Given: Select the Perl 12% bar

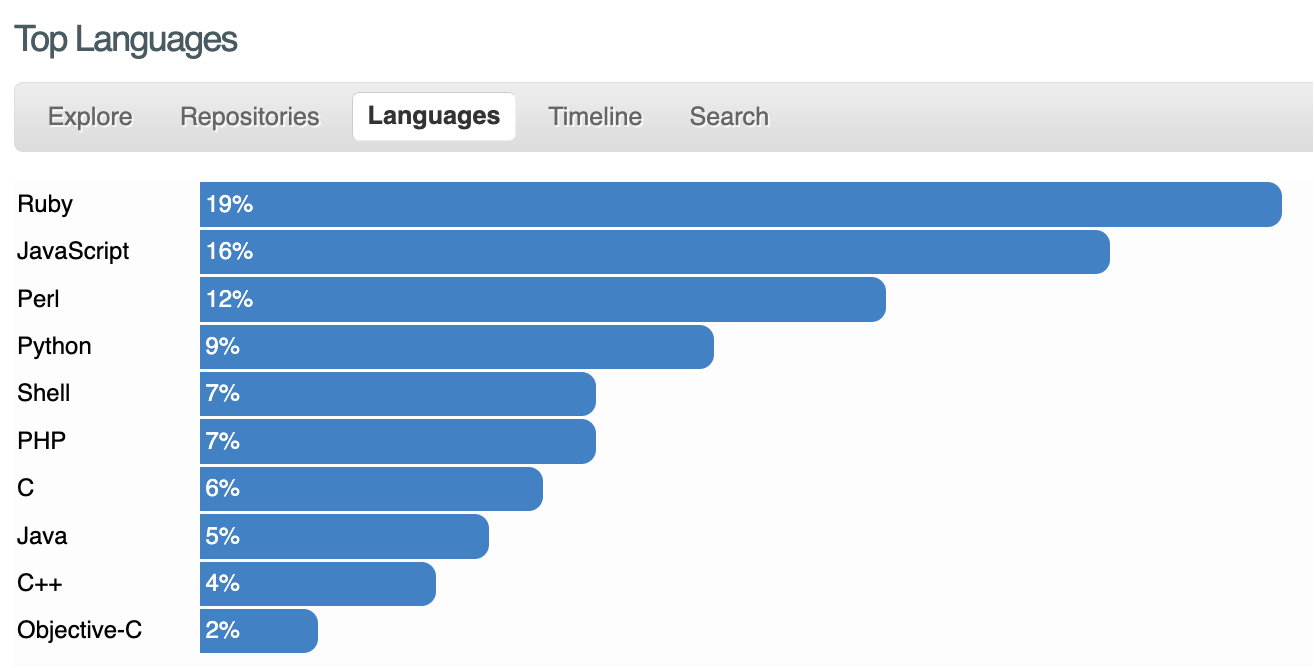Looking at the screenshot, I should tap(542, 299).
